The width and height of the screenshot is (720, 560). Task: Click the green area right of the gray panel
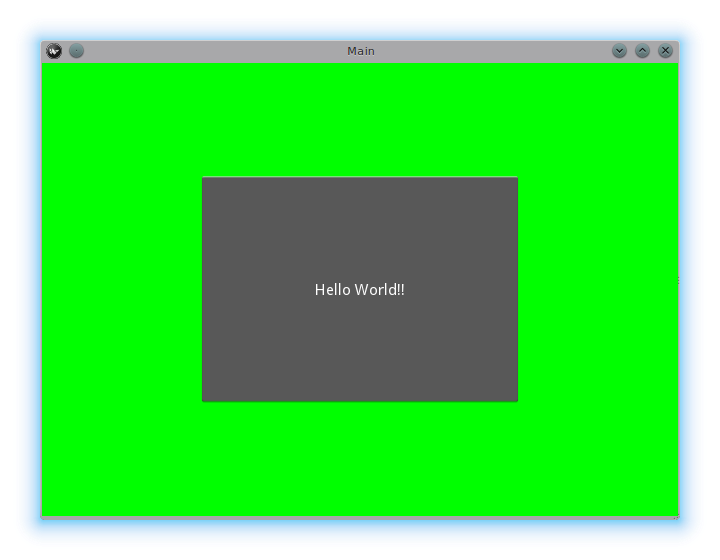pyautogui.click(x=598, y=290)
